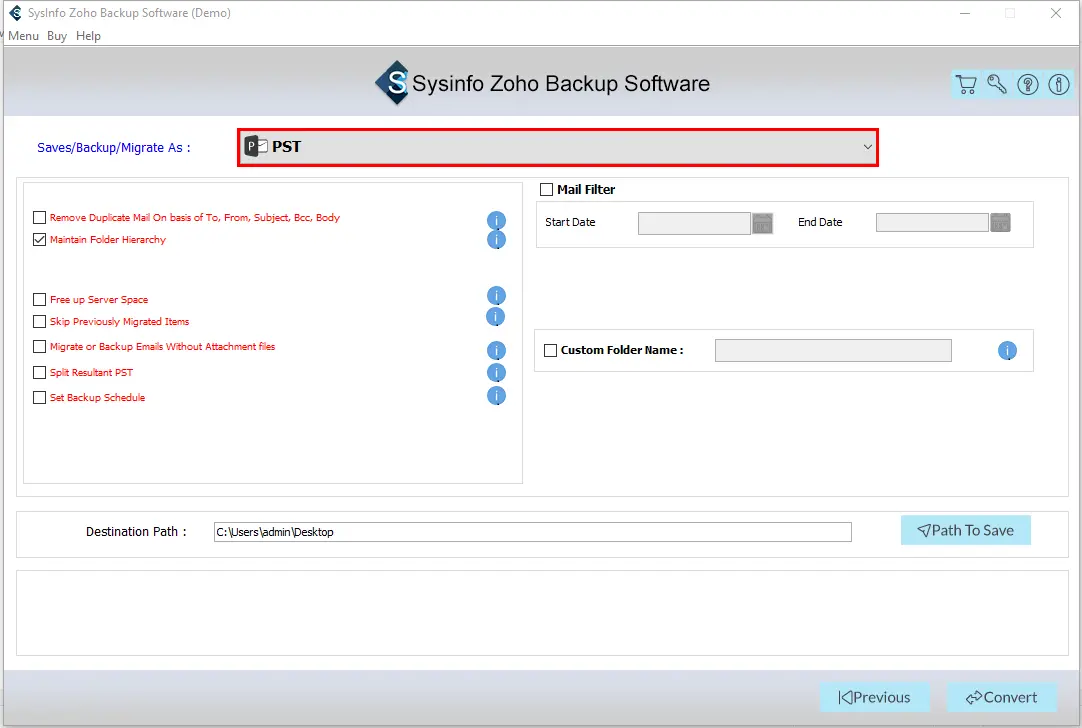Click the Custom Folder Name text field
The image size is (1082, 728).
pyautogui.click(x=833, y=351)
